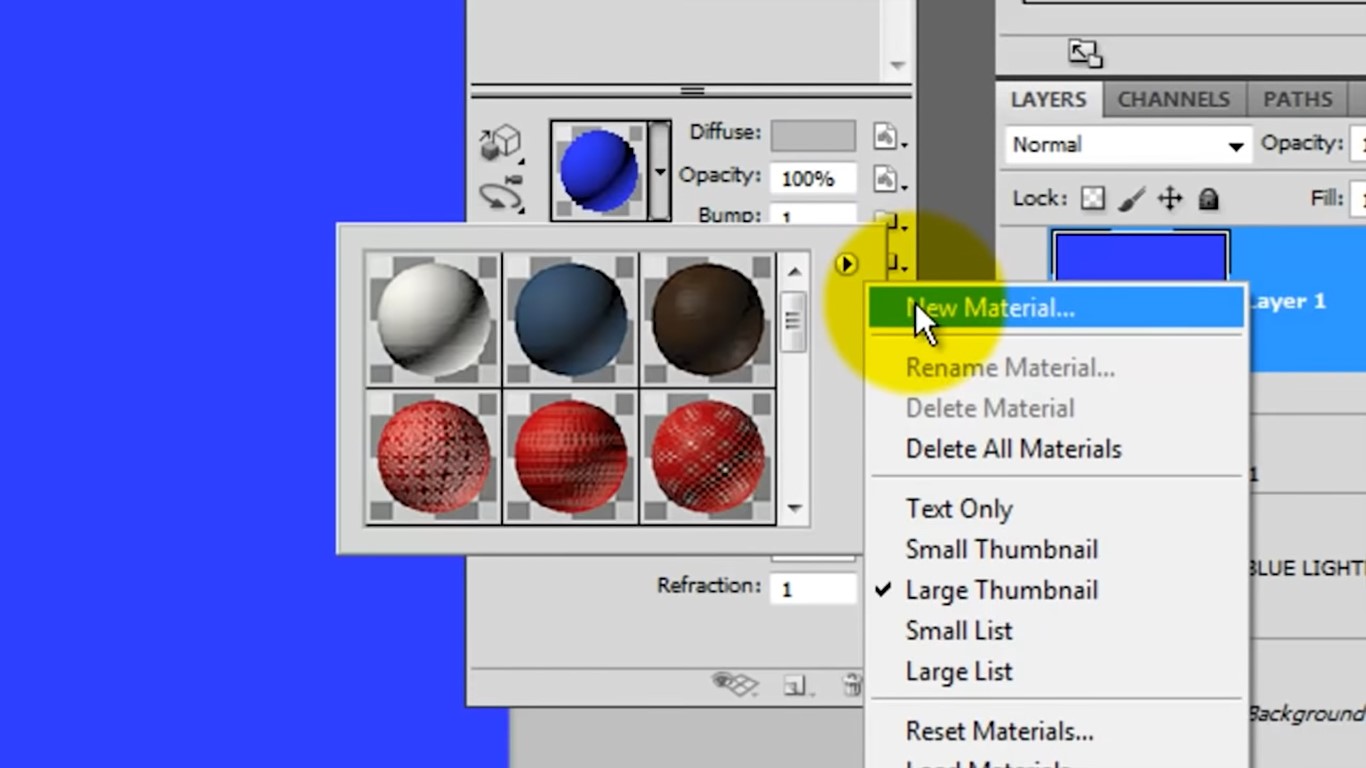
Task: Select Delete All Materials
Action: tap(1012, 449)
